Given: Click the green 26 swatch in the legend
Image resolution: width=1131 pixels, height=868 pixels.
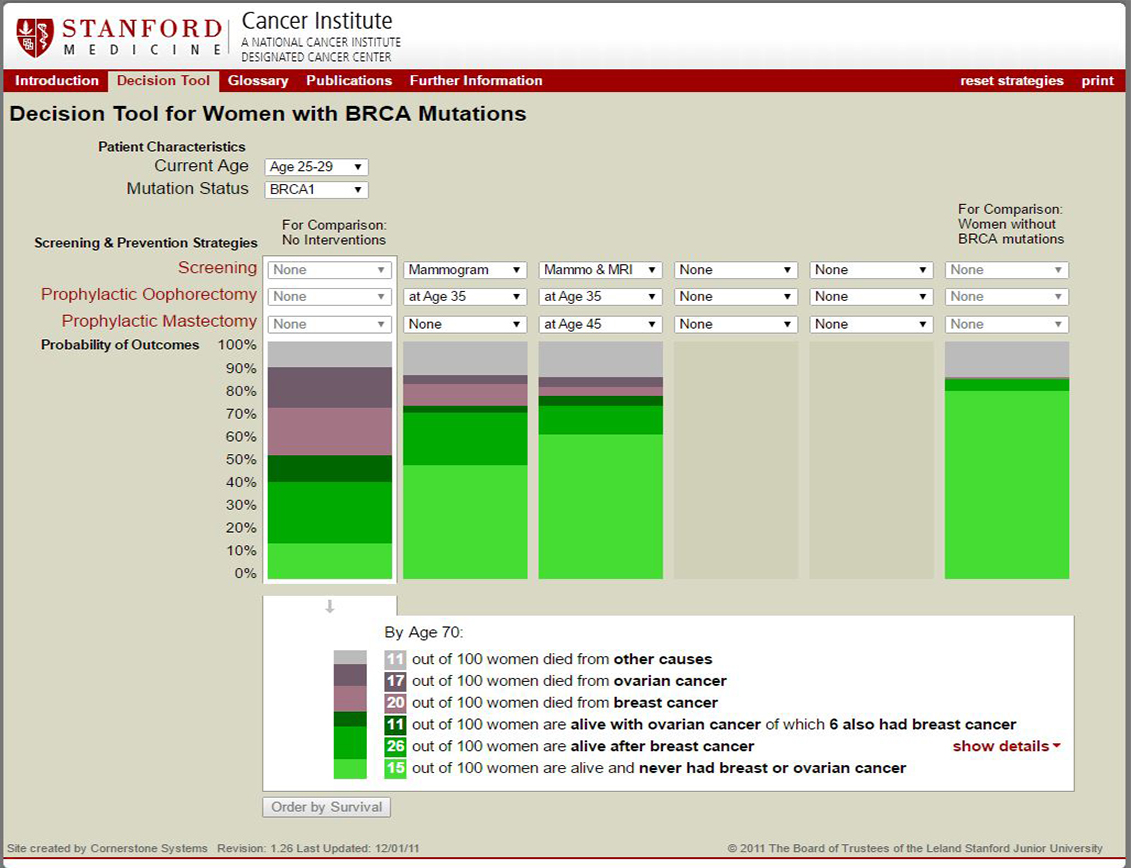Looking at the screenshot, I should point(395,746).
